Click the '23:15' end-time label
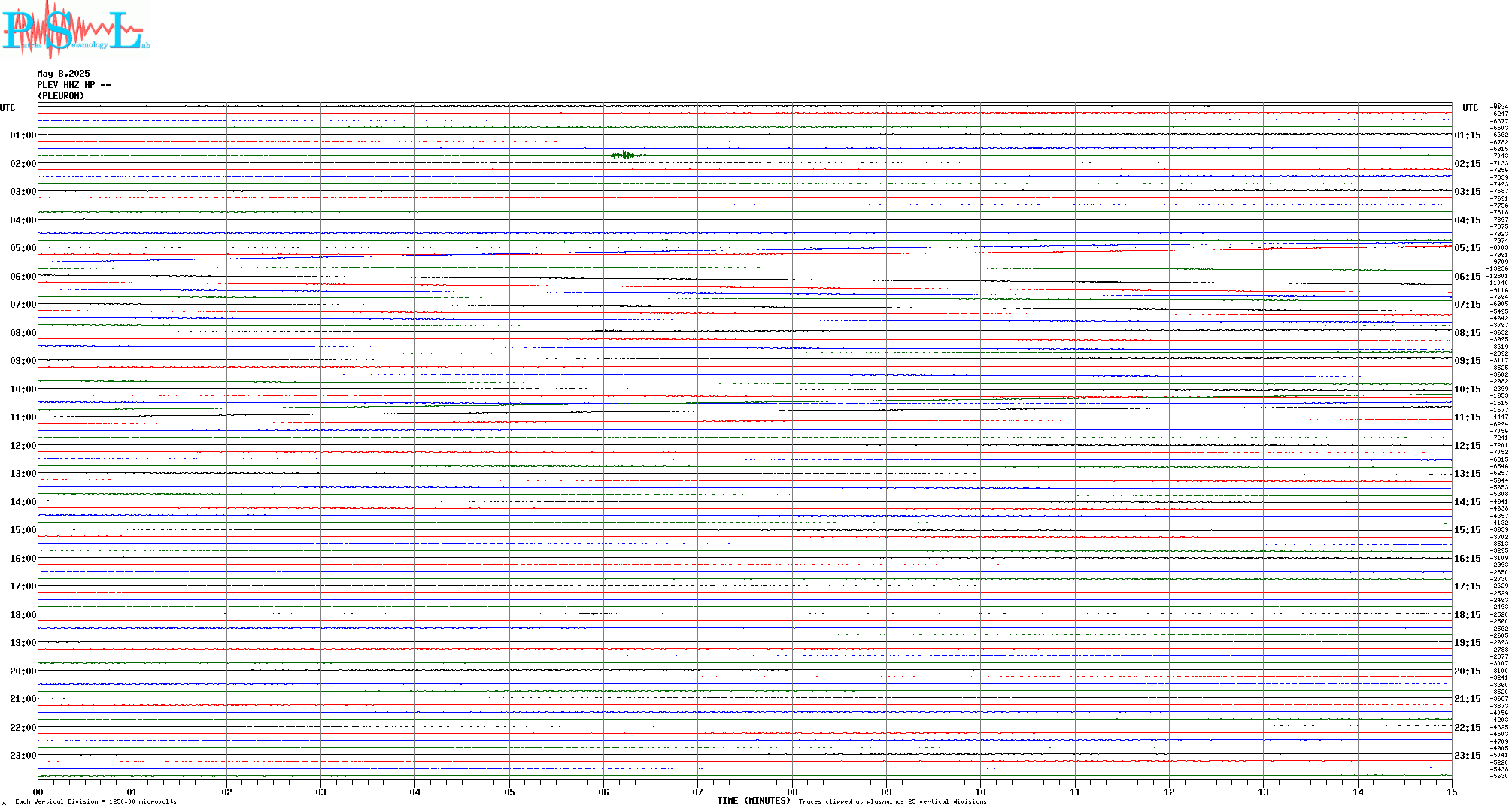The width and height of the screenshot is (1512, 812). pos(1468,756)
